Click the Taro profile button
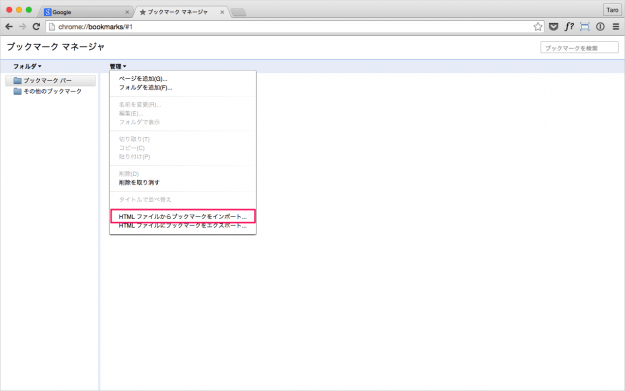 point(612,10)
